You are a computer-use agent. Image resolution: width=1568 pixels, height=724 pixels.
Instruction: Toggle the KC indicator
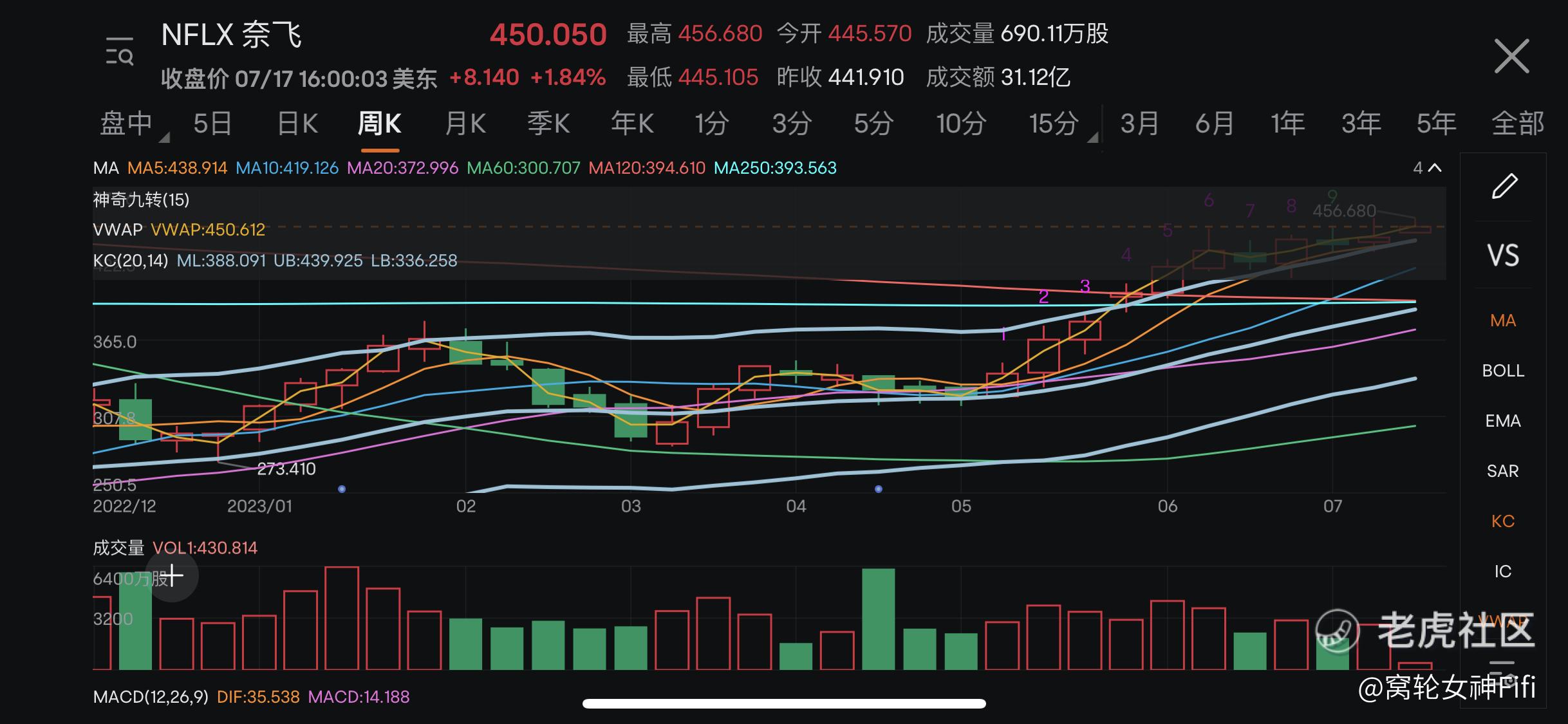click(1503, 521)
